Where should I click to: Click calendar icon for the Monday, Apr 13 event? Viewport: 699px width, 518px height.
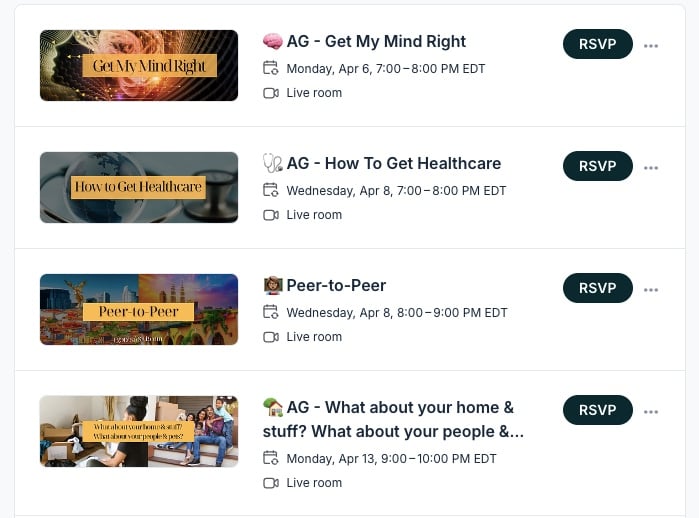coord(270,459)
